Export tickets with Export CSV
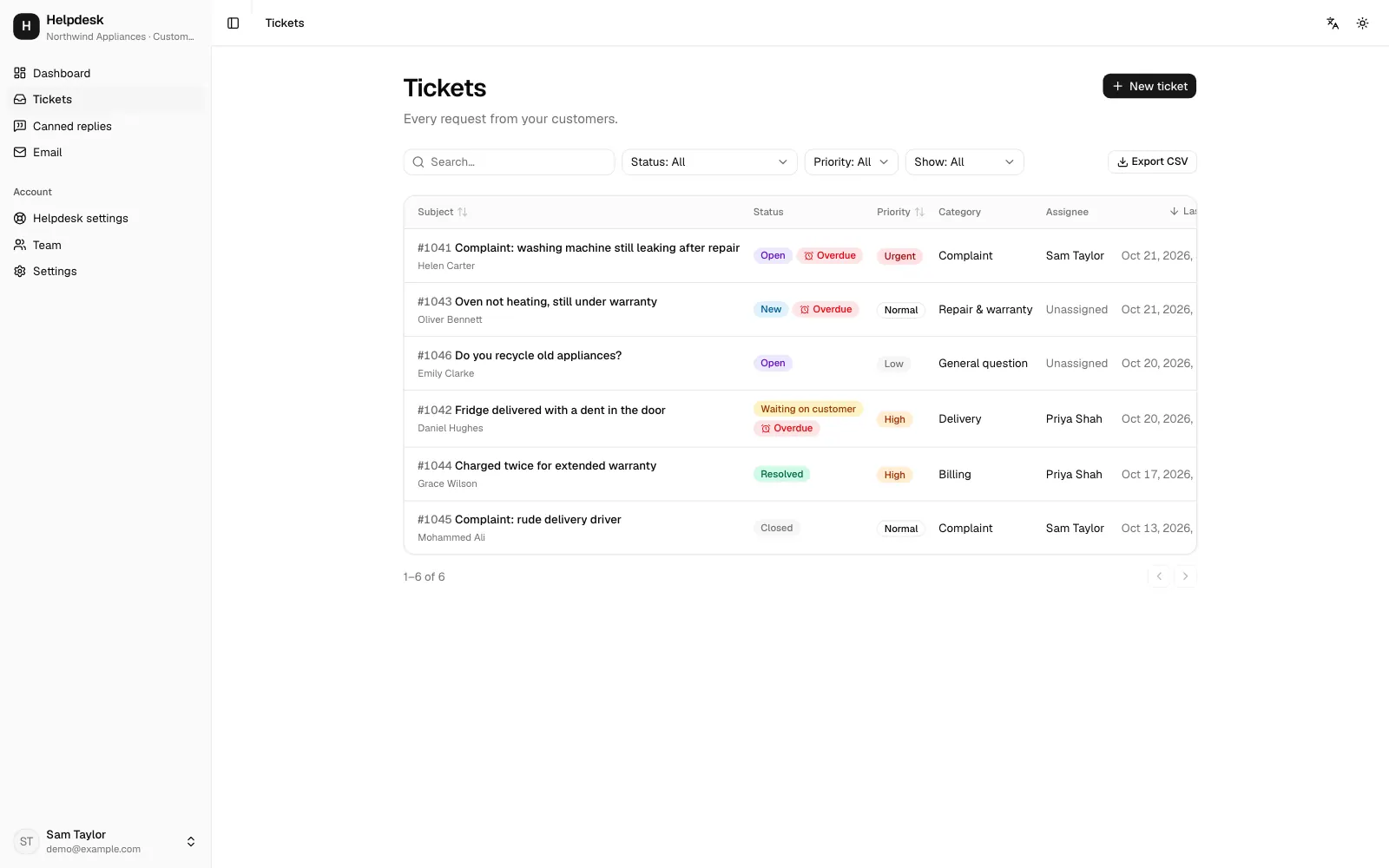The width and height of the screenshot is (1389, 868). pos(1152,161)
